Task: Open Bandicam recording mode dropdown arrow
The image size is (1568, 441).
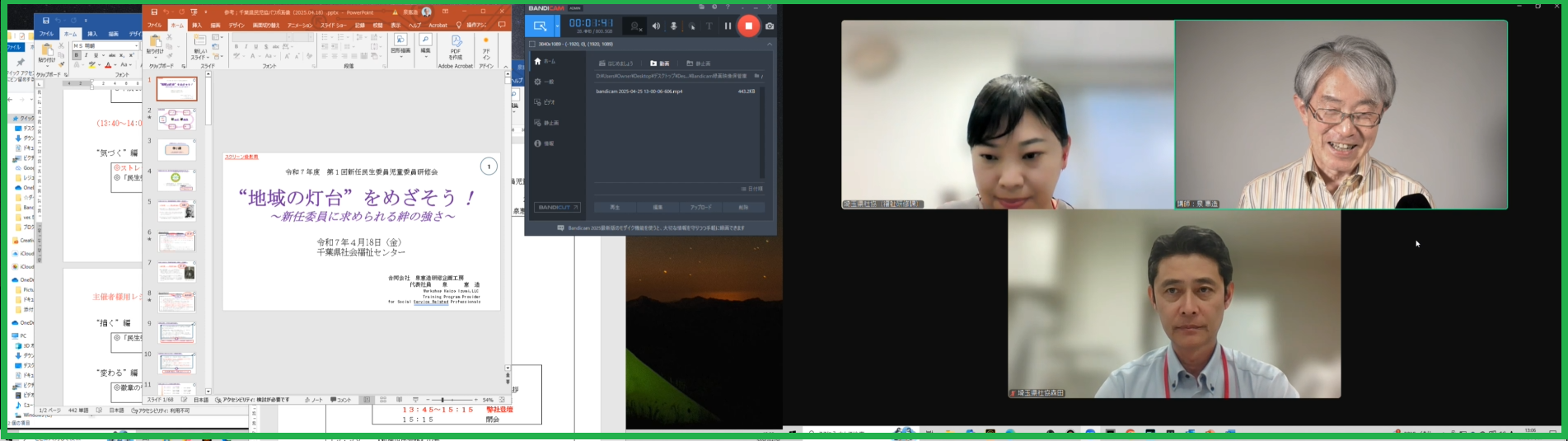Action: pyautogui.click(x=557, y=26)
